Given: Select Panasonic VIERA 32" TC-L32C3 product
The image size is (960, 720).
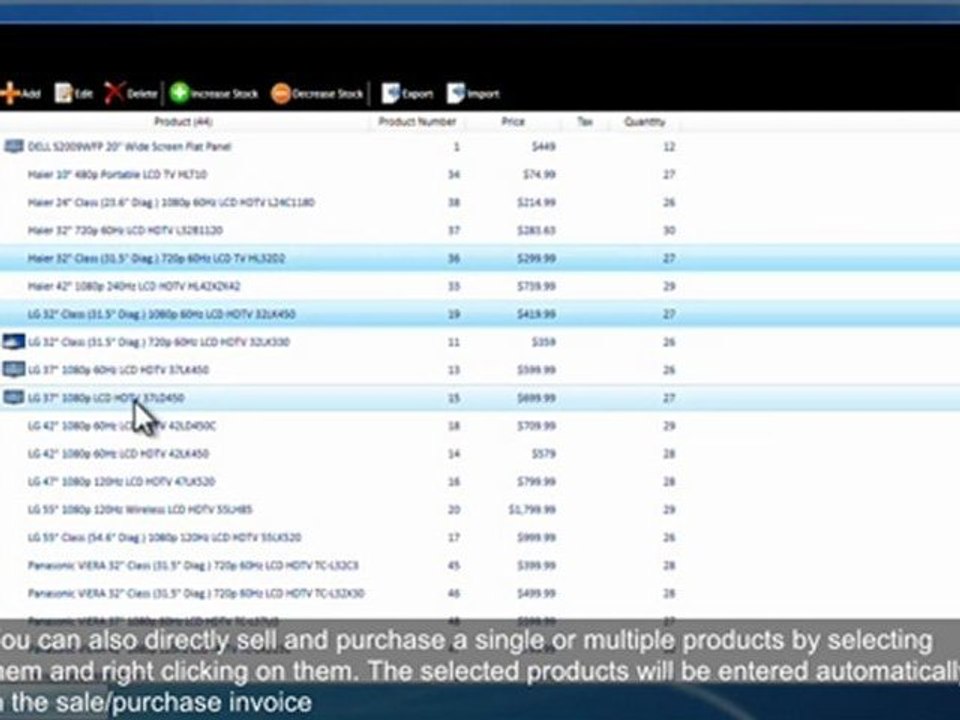Looking at the screenshot, I should click(x=193, y=565).
